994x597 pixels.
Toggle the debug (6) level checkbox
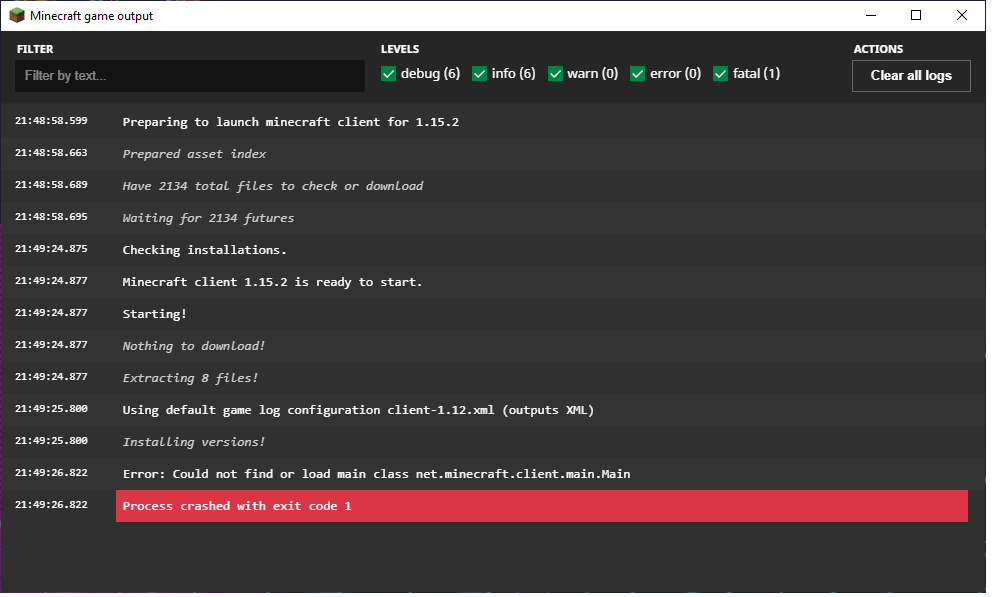coord(389,74)
